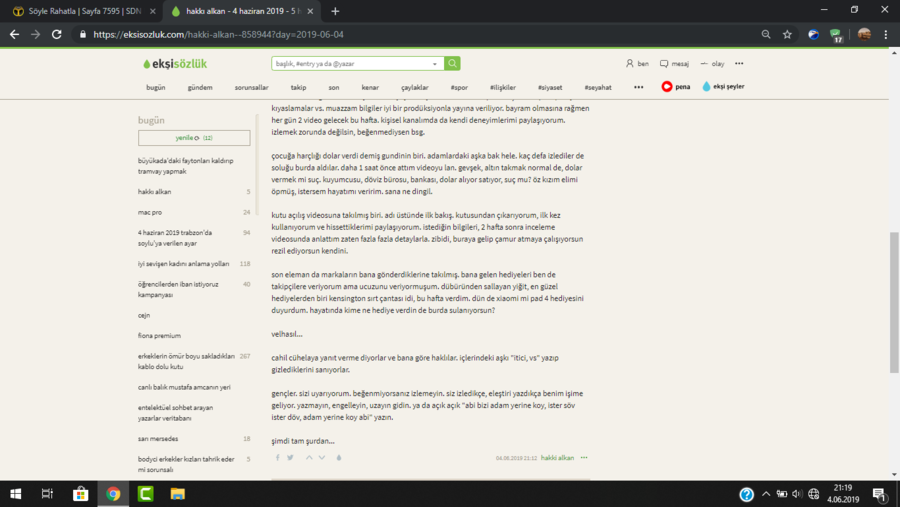
Task: Open the #spor channel
Action: (x=459, y=87)
